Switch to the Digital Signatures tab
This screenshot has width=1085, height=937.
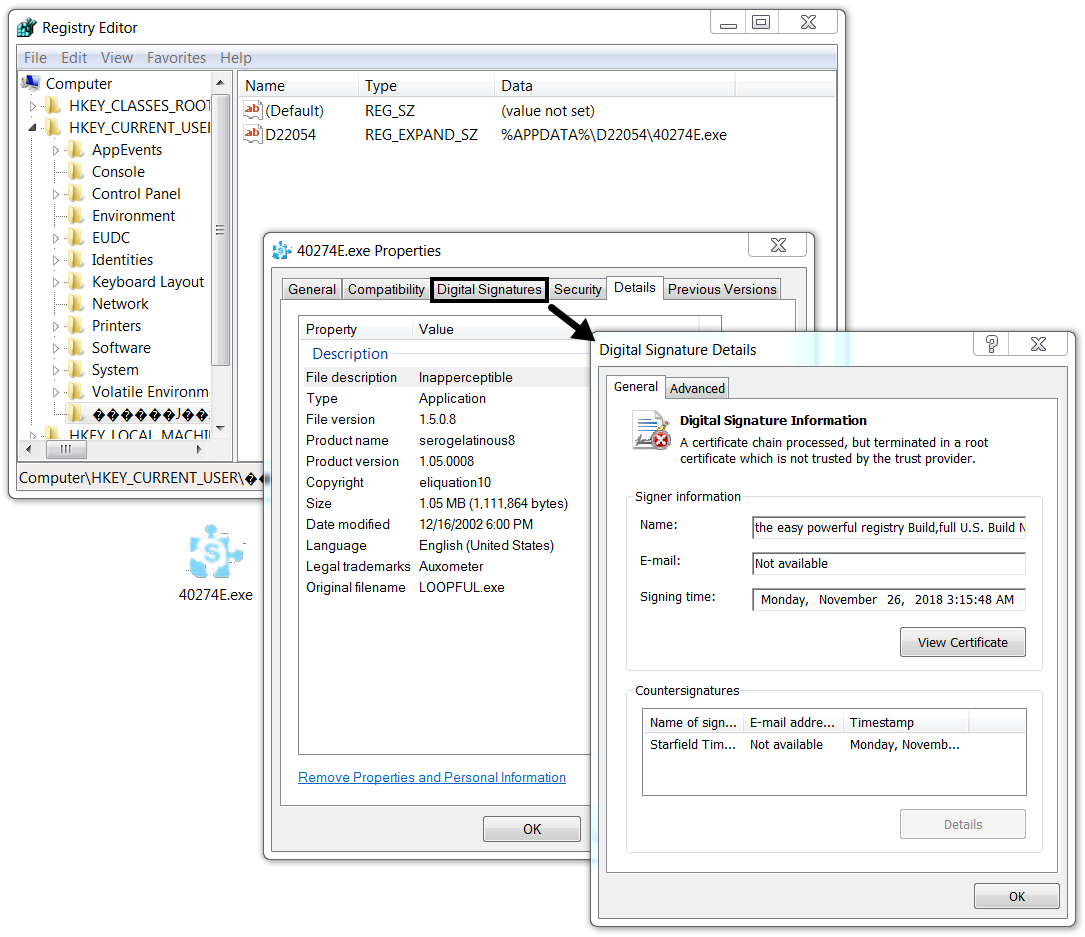tap(489, 289)
